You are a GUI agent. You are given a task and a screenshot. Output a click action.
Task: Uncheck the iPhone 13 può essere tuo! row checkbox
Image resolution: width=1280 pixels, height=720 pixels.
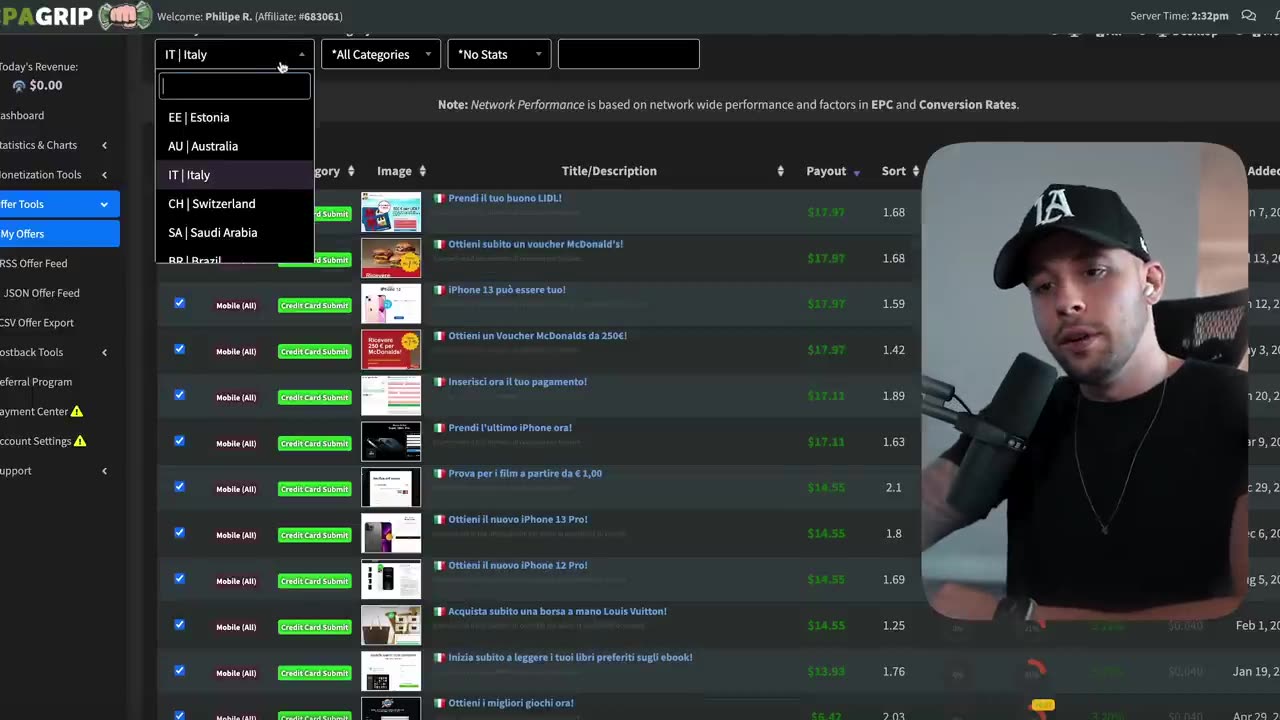coord(179,303)
